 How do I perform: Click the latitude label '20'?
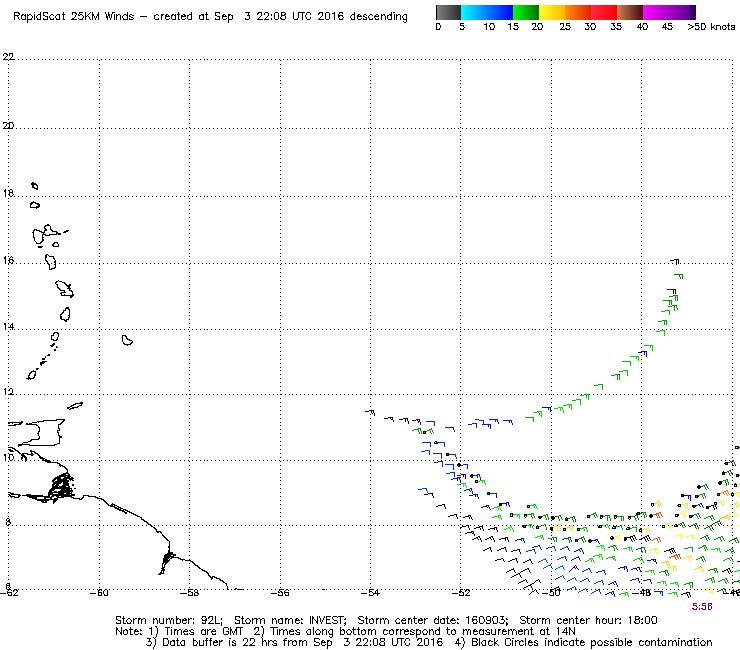(8, 126)
